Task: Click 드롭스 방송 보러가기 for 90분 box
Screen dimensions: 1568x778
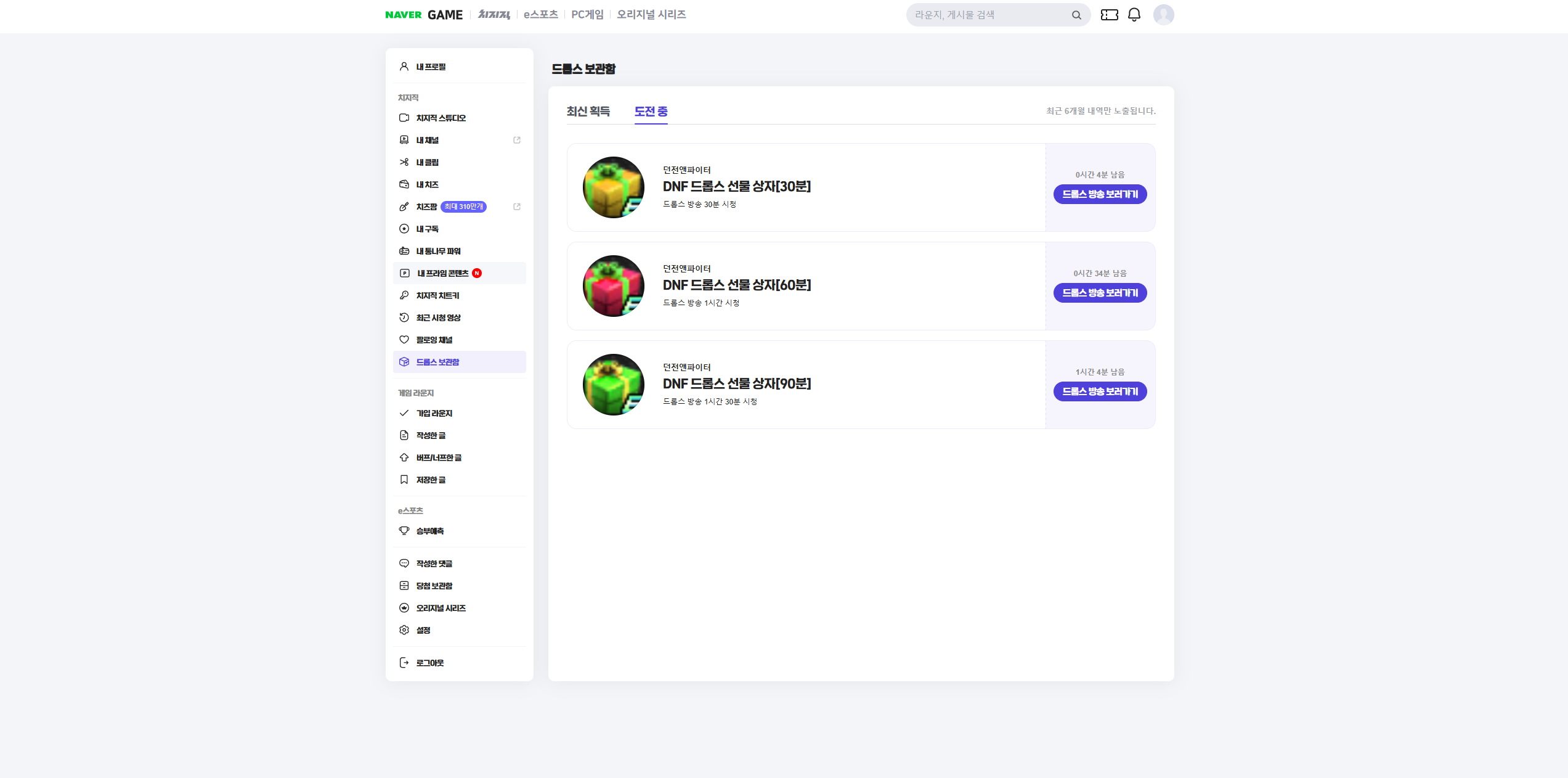Action: 1100,391
